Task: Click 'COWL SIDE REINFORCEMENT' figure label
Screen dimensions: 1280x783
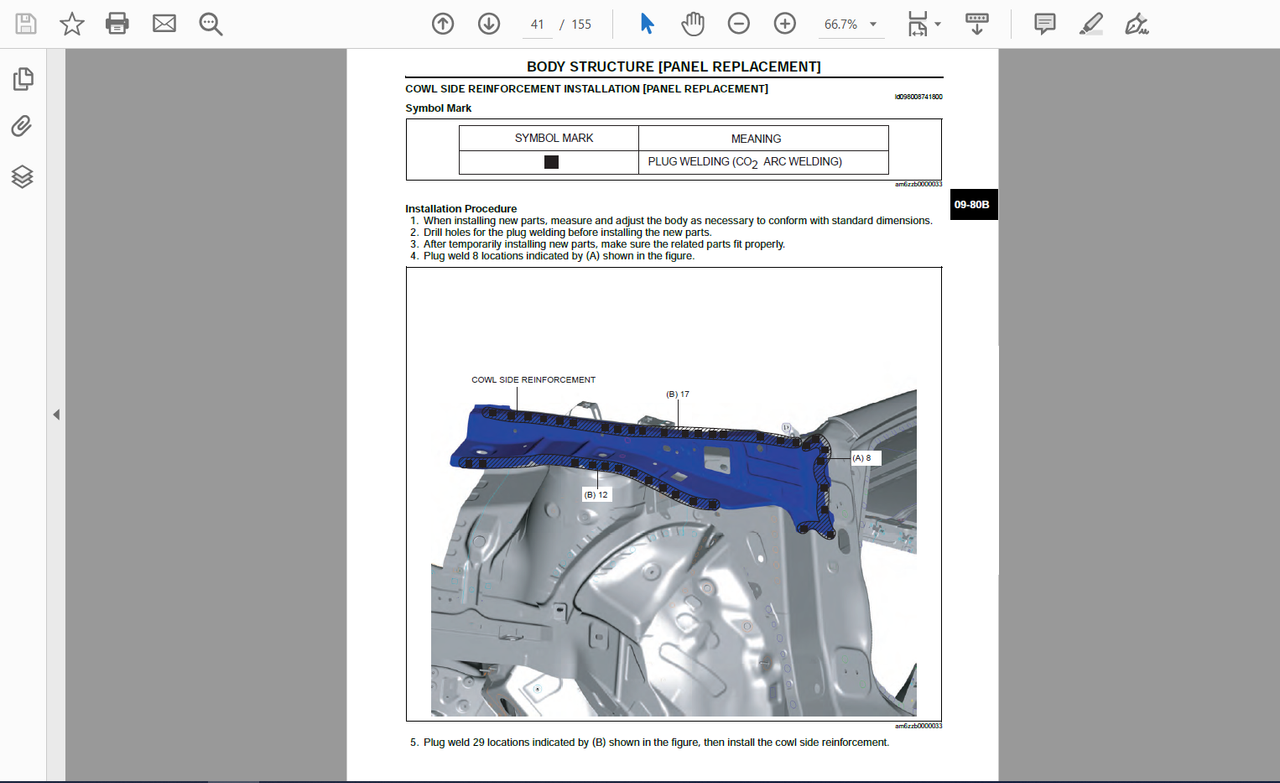Action: click(x=533, y=380)
